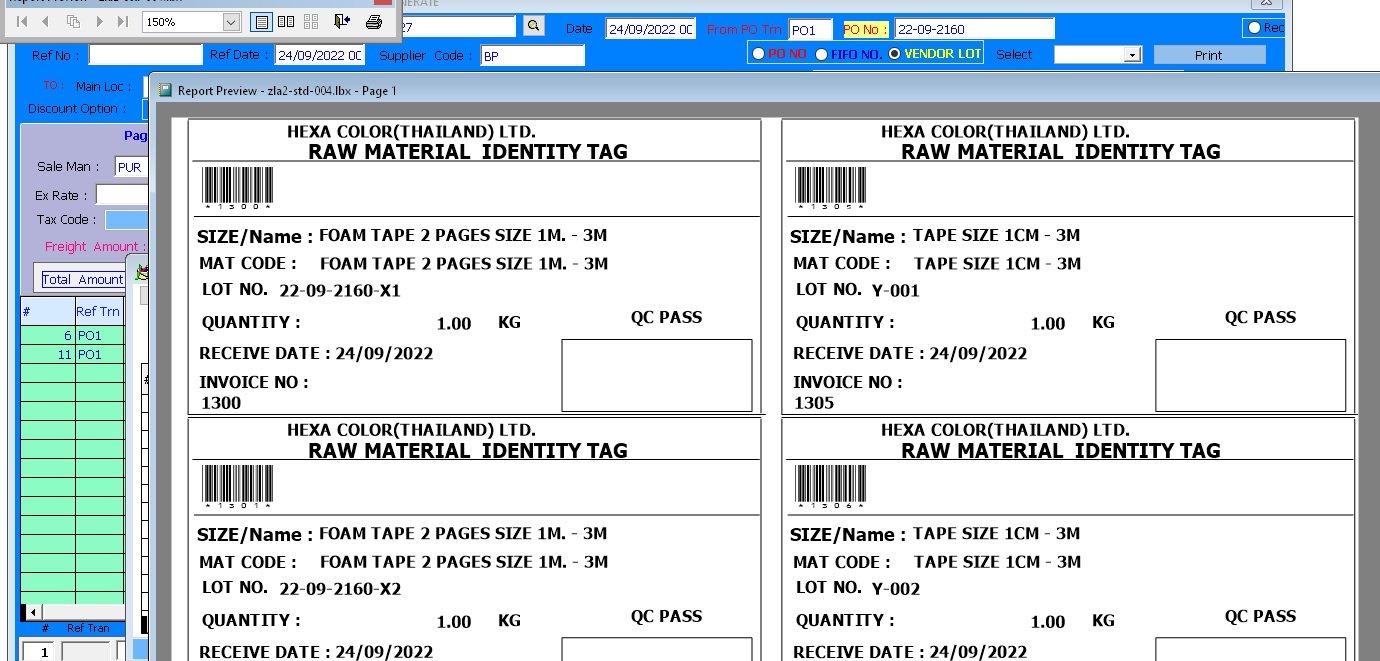Select the PO NO radio button
This screenshot has height=661, width=1380.
(x=759, y=54)
